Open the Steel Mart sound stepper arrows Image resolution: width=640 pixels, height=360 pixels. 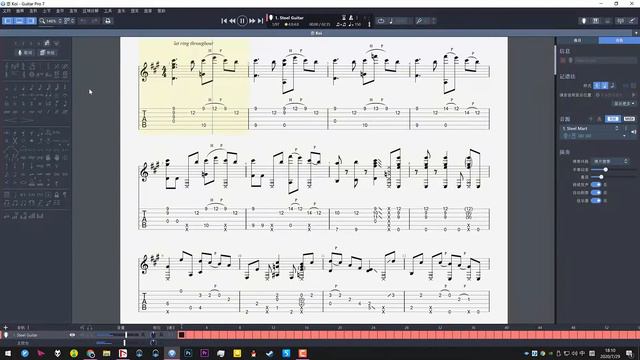617,128
